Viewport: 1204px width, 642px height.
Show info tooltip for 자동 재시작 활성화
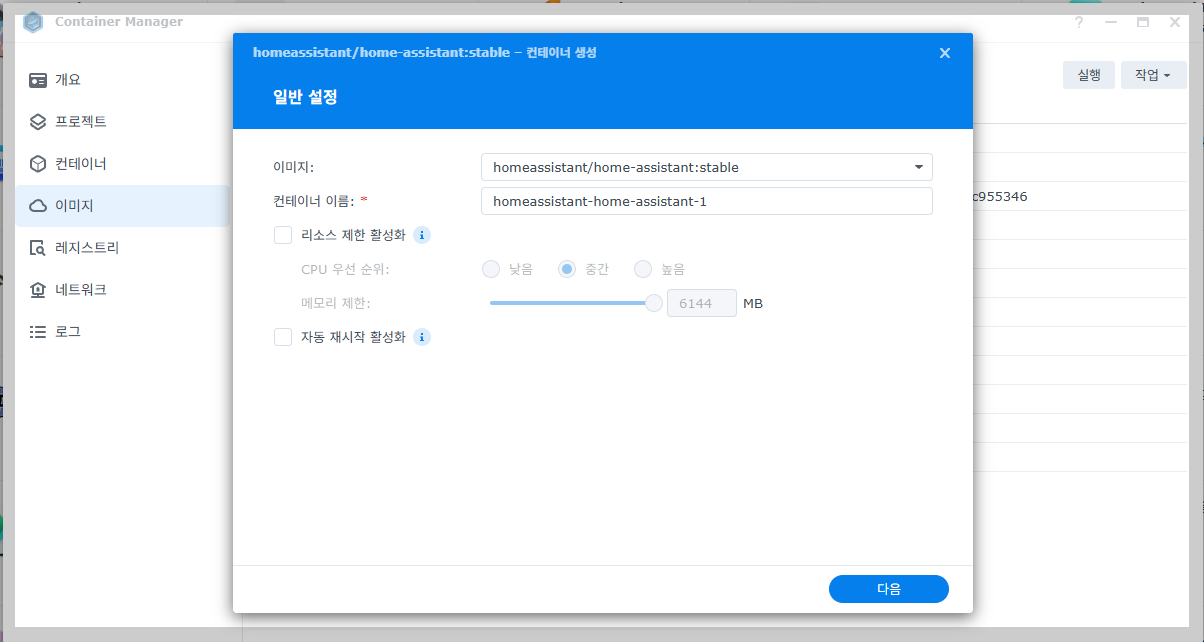pyautogui.click(x=422, y=338)
